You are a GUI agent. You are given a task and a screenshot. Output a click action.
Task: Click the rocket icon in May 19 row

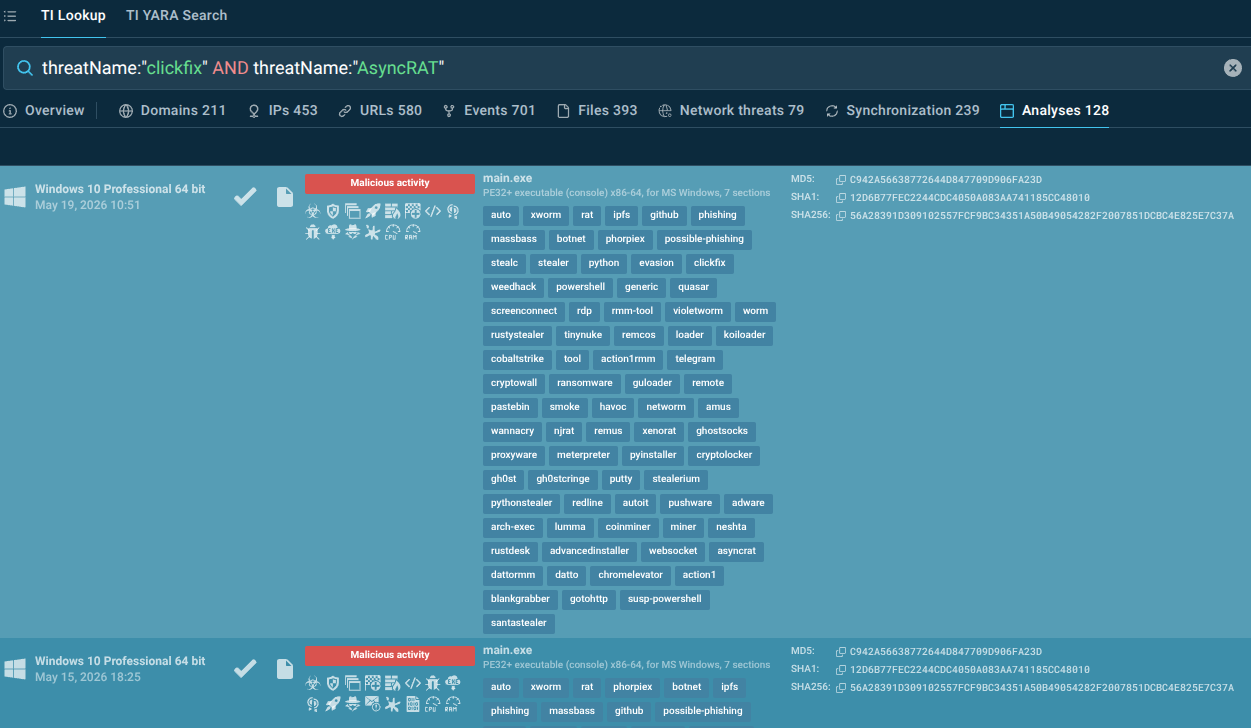click(x=373, y=211)
